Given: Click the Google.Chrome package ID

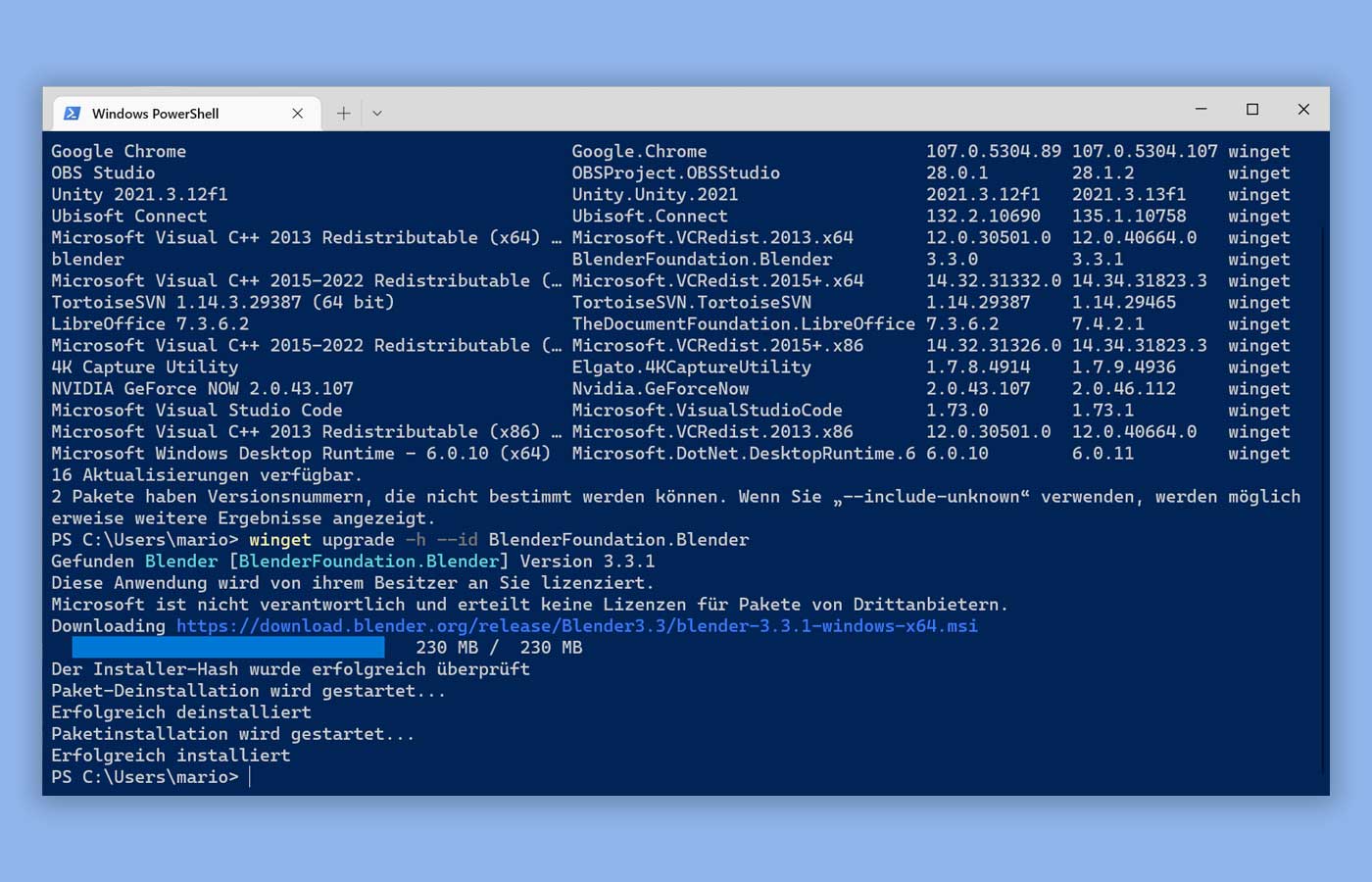Looking at the screenshot, I should (639, 151).
